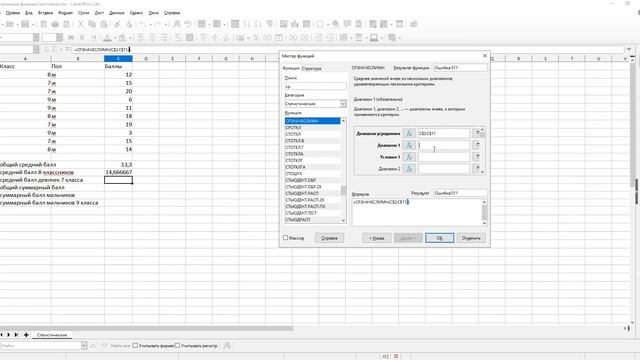Click the Find & Replace toolbar icon
The height and width of the screenshot is (360, 640).
[177, 24]
